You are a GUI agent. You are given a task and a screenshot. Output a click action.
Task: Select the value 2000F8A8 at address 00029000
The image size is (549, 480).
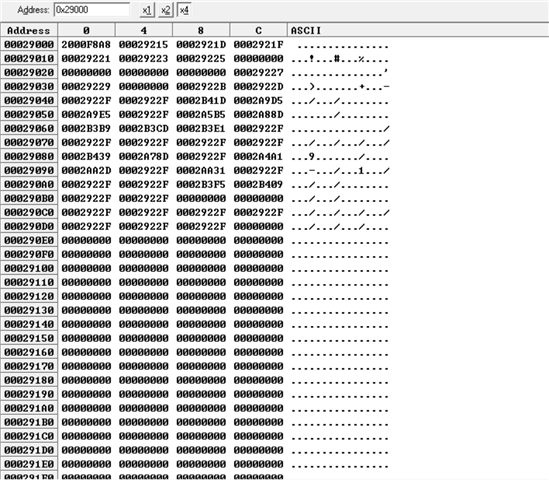(x=86, y=45)
